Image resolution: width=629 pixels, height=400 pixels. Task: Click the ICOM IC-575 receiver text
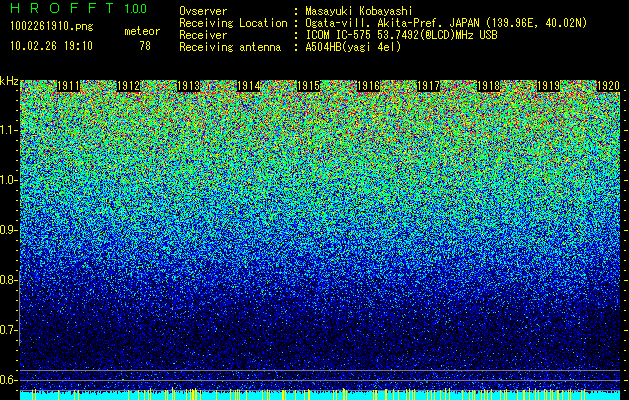point(401,35)
